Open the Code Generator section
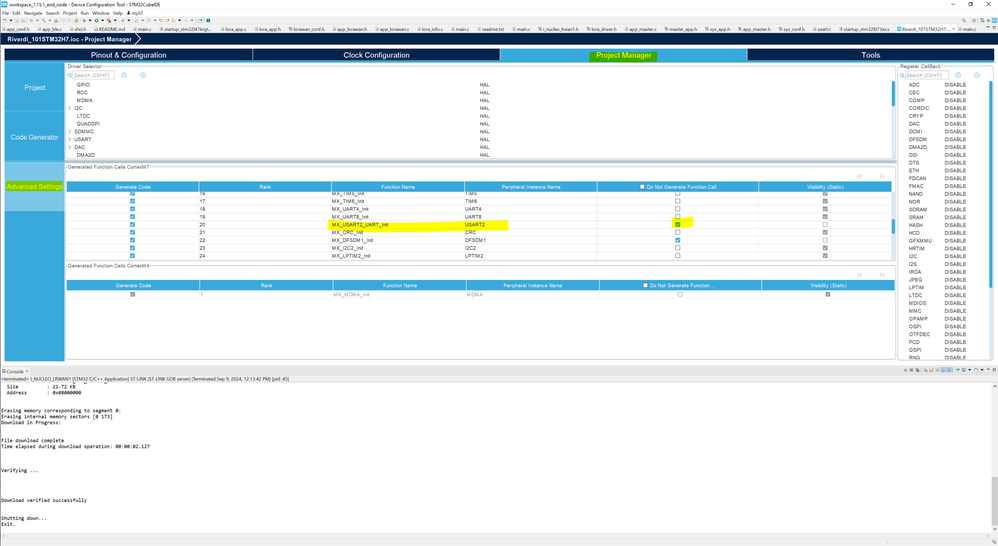998x546 pixels. pyautogui.click(x=34, y=137)
